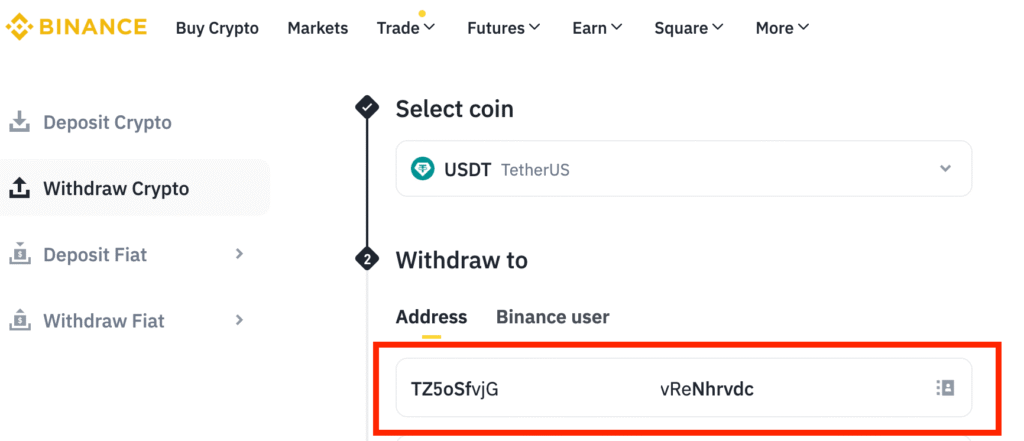Expand the Select coin dropdown
The height and width of the screenshot is (441, 1024).
click(945, 169)
